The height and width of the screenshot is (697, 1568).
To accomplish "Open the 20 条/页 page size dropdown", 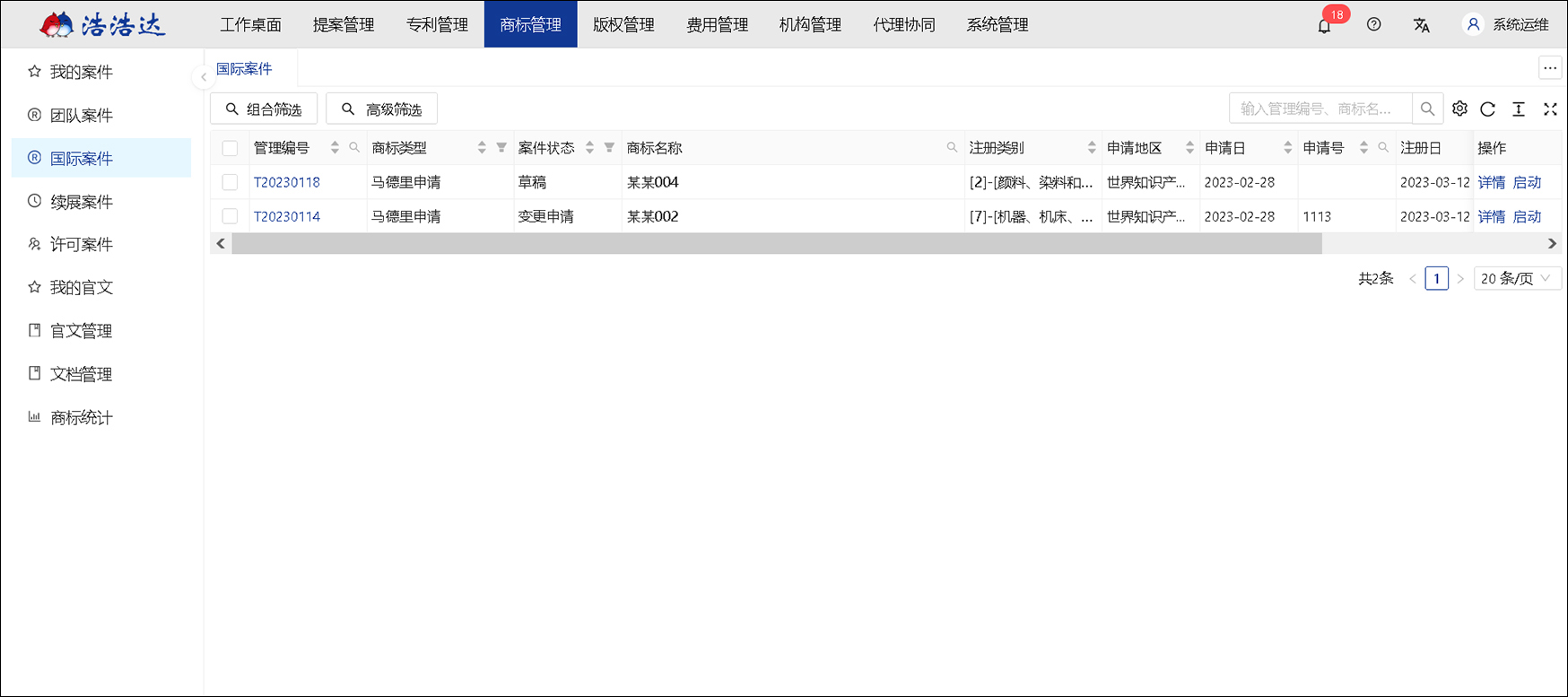I will tap(1516, 279).
